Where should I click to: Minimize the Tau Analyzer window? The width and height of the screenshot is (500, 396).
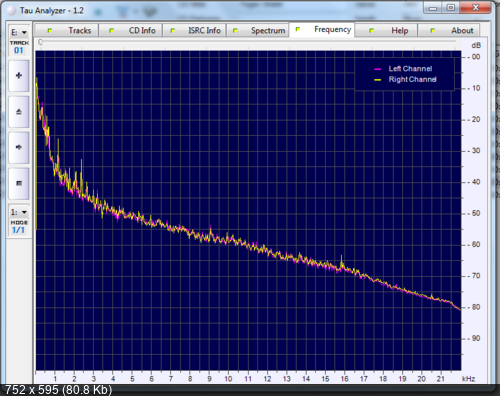coord(433,8)
